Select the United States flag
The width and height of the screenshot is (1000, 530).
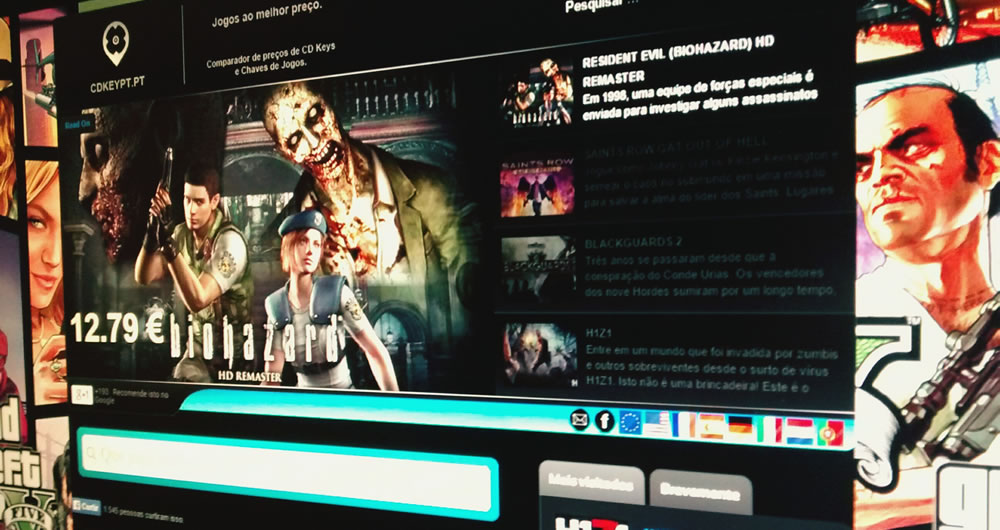(657, 424)
